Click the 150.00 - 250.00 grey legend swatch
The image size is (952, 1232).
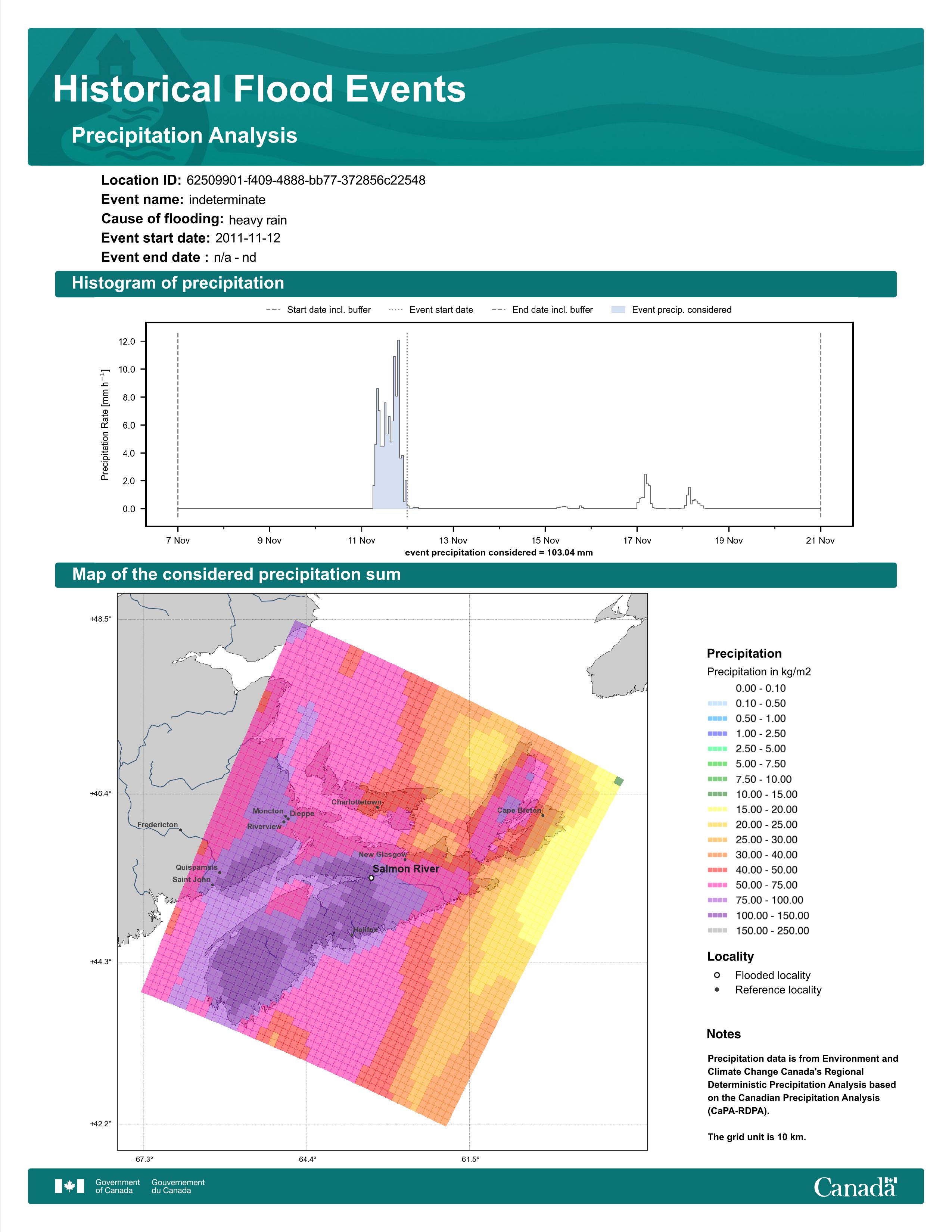[x=717, y=931]
